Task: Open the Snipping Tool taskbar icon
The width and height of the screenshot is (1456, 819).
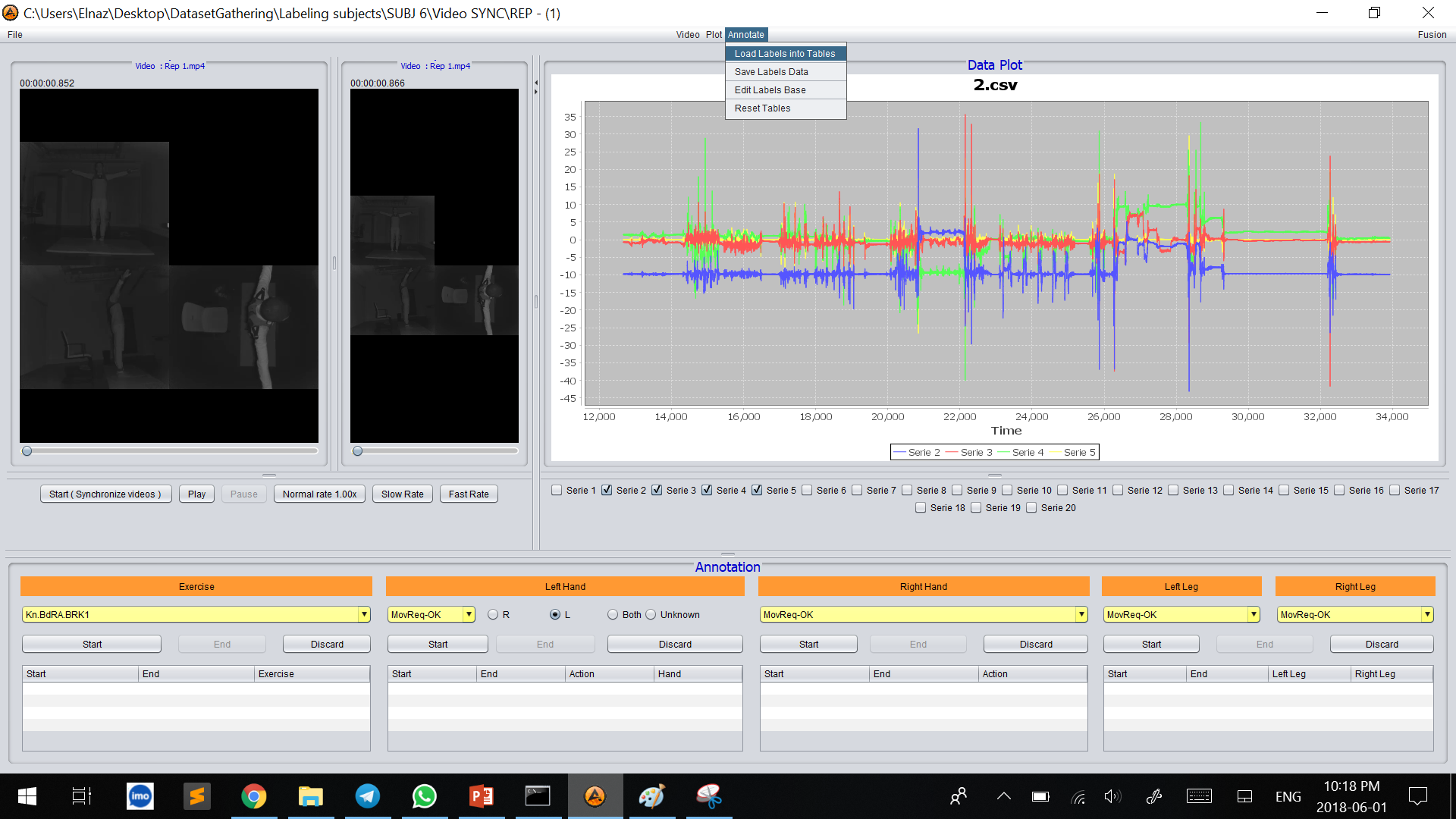Action: point(709,796)
